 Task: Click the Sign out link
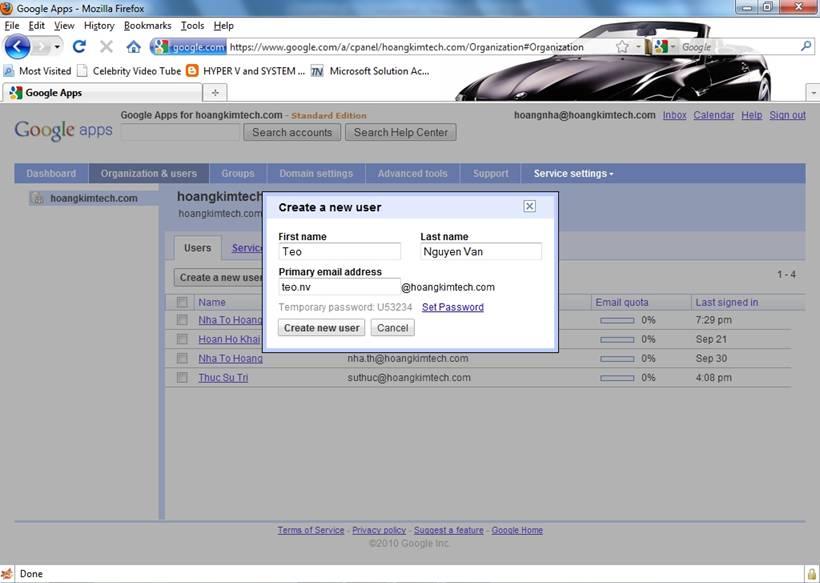point(787,115)
